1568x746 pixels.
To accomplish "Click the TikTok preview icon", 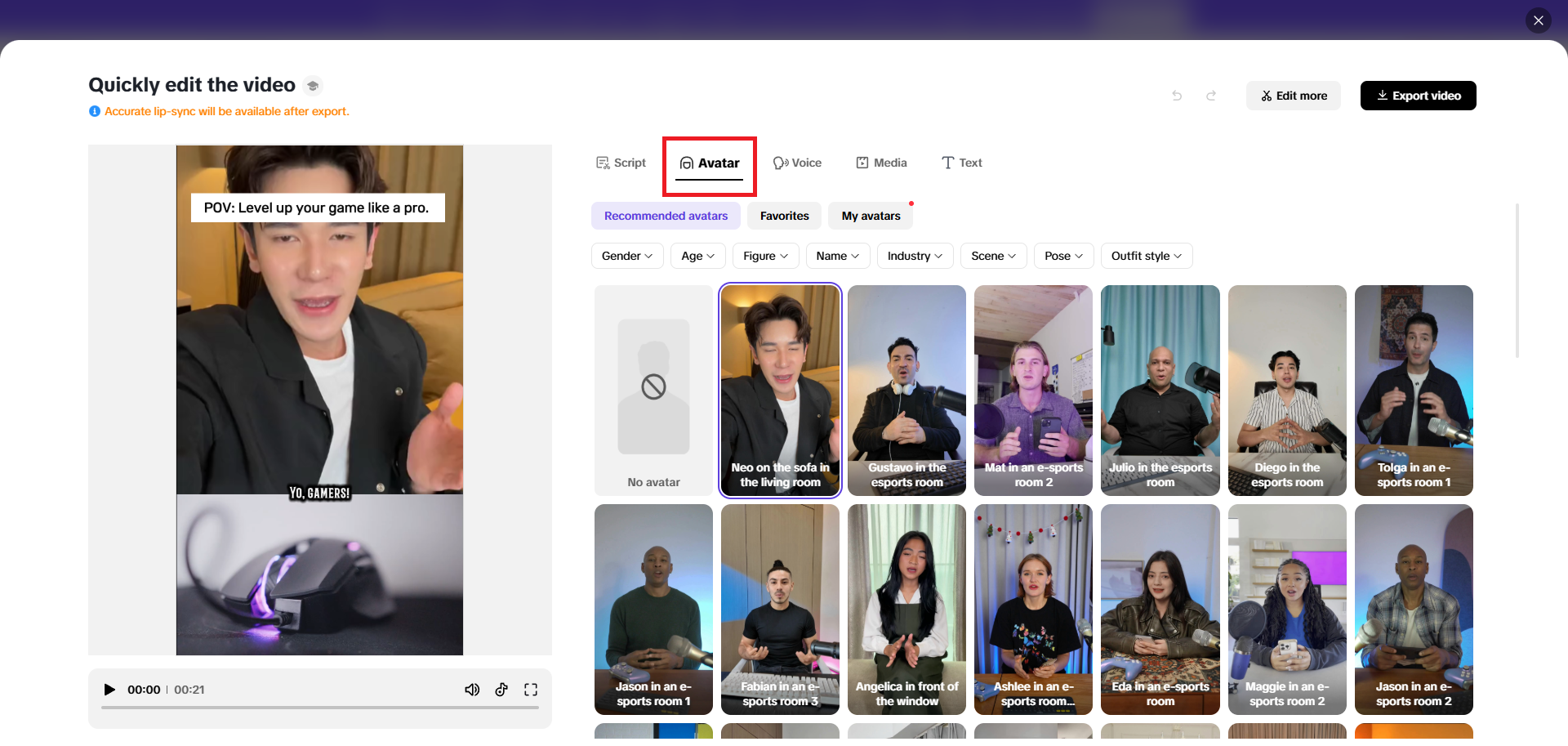I will click(501, 690).
